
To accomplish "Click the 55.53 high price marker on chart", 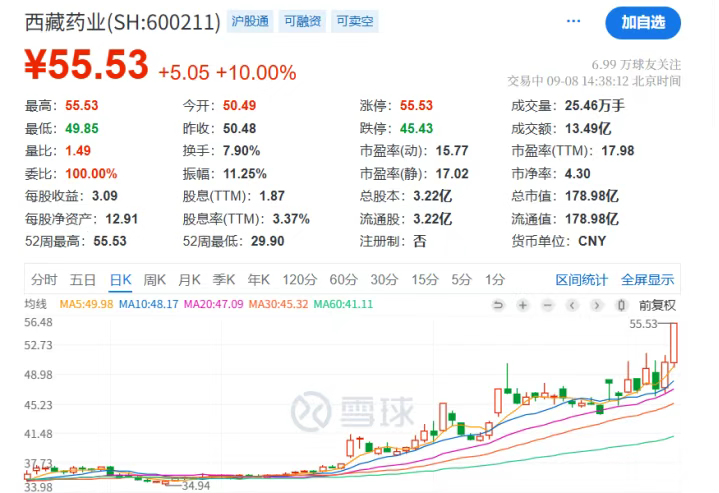I will [x=643, y=324].
